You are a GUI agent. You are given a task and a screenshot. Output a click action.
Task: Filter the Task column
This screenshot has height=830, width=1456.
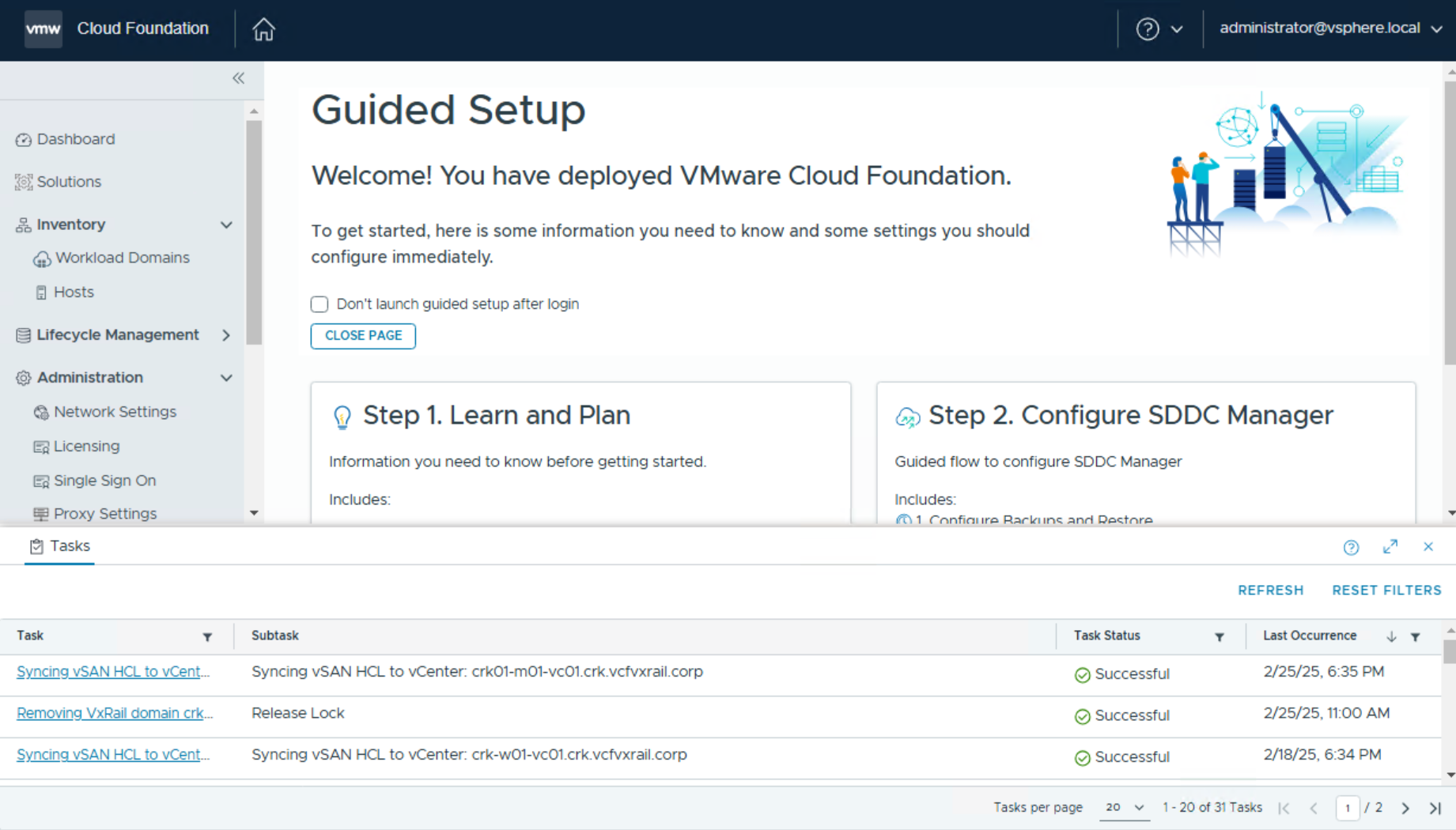[207, 637]
